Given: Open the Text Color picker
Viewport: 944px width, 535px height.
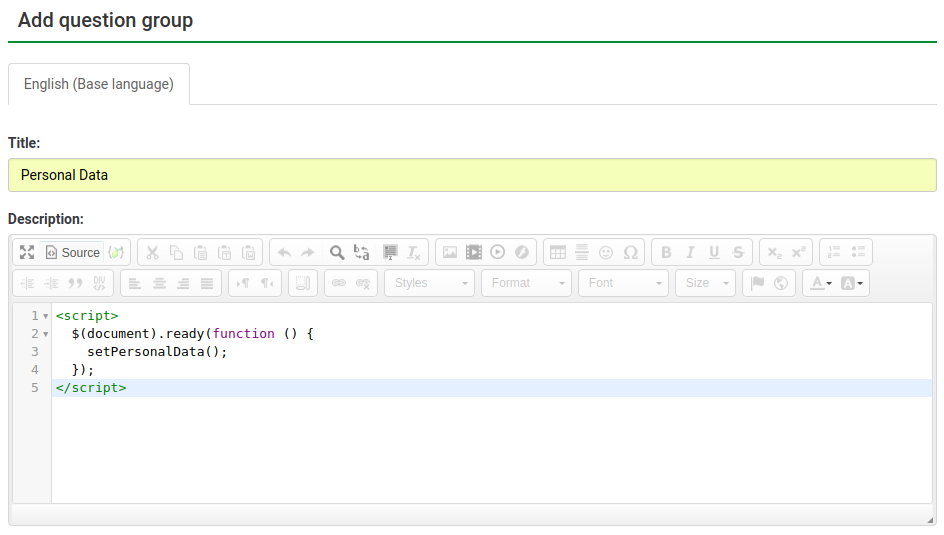Looking at the screenshot, I should 821,283.
